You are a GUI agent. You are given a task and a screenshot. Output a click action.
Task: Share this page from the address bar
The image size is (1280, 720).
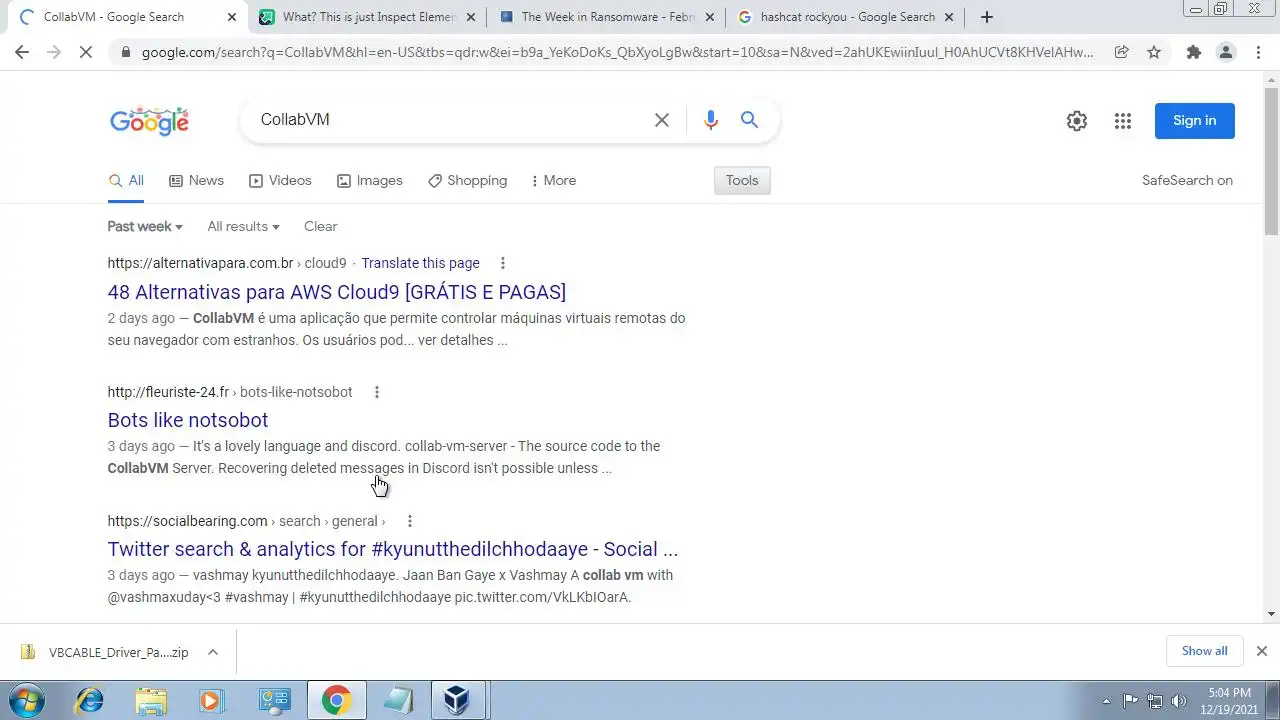point(1122,52)
